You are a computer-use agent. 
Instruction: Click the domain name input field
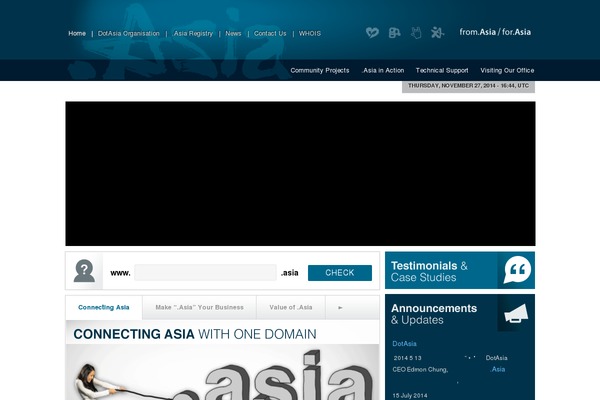(205, 273)
